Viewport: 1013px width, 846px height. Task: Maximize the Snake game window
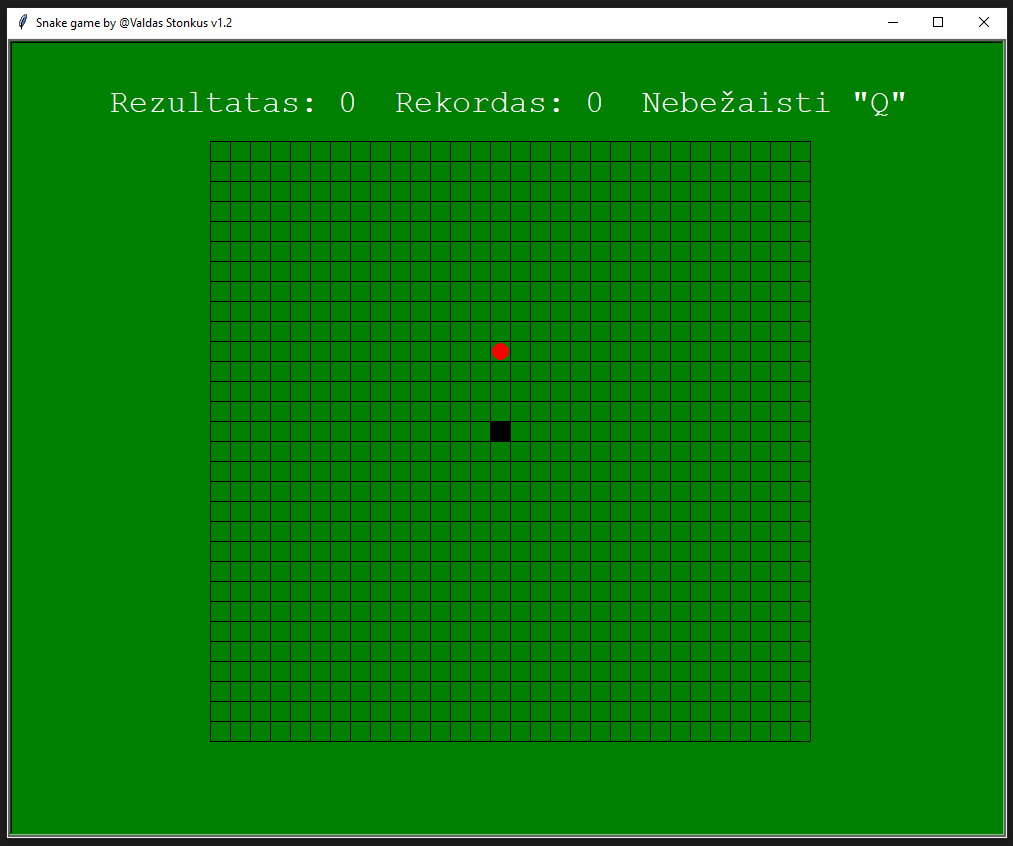pos(938,22)
